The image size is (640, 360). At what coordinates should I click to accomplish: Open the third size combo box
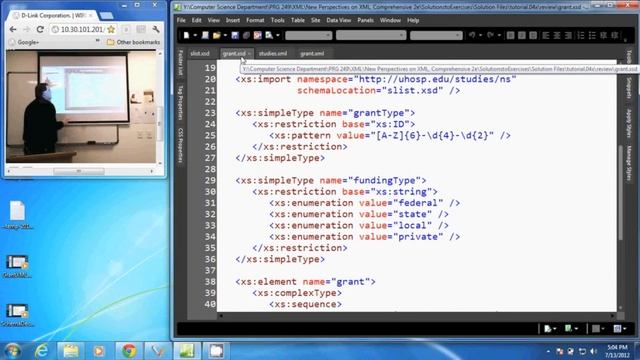(436, 36)
